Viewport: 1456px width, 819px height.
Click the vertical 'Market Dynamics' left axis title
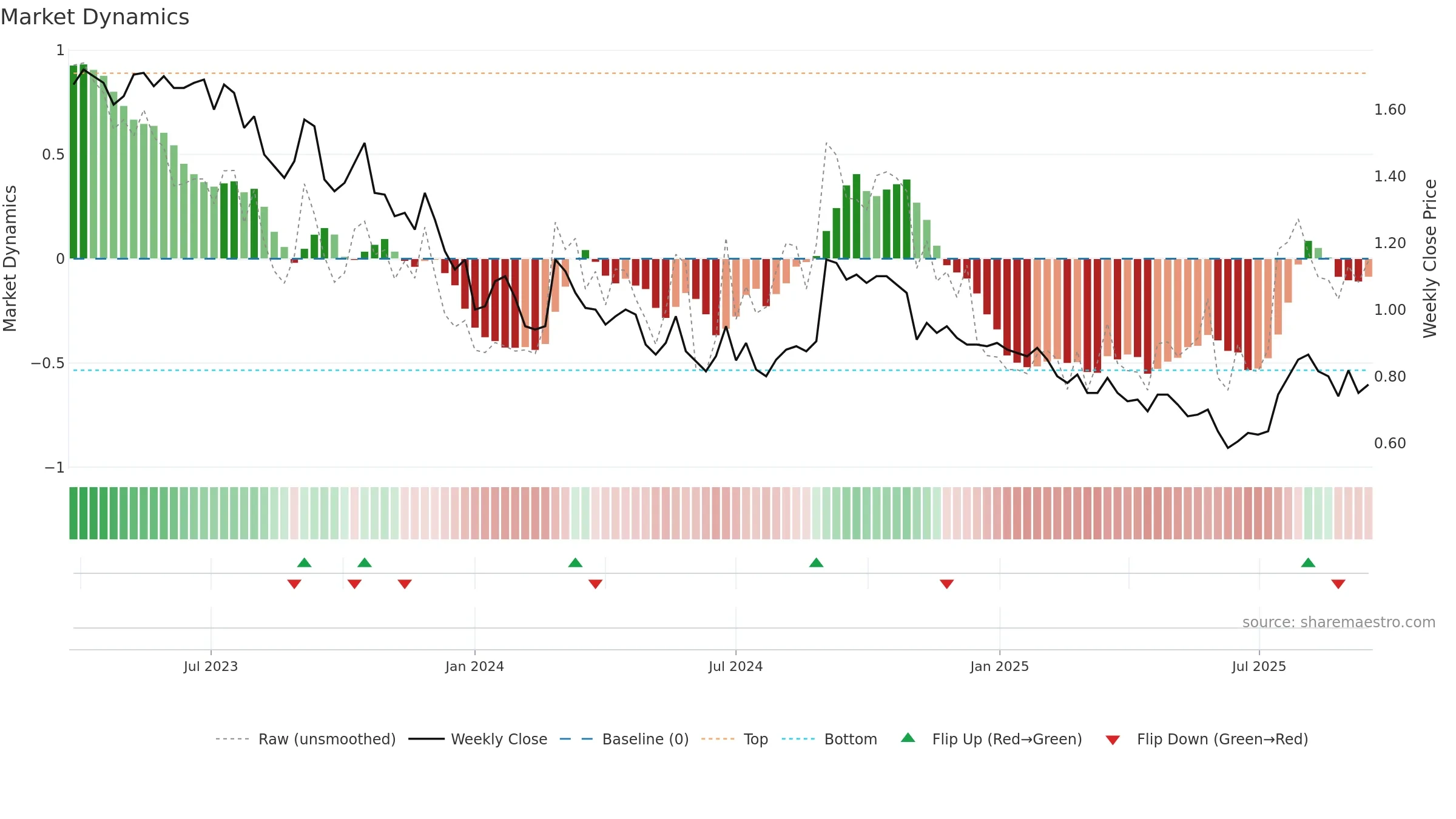click(x=10, y=258)
